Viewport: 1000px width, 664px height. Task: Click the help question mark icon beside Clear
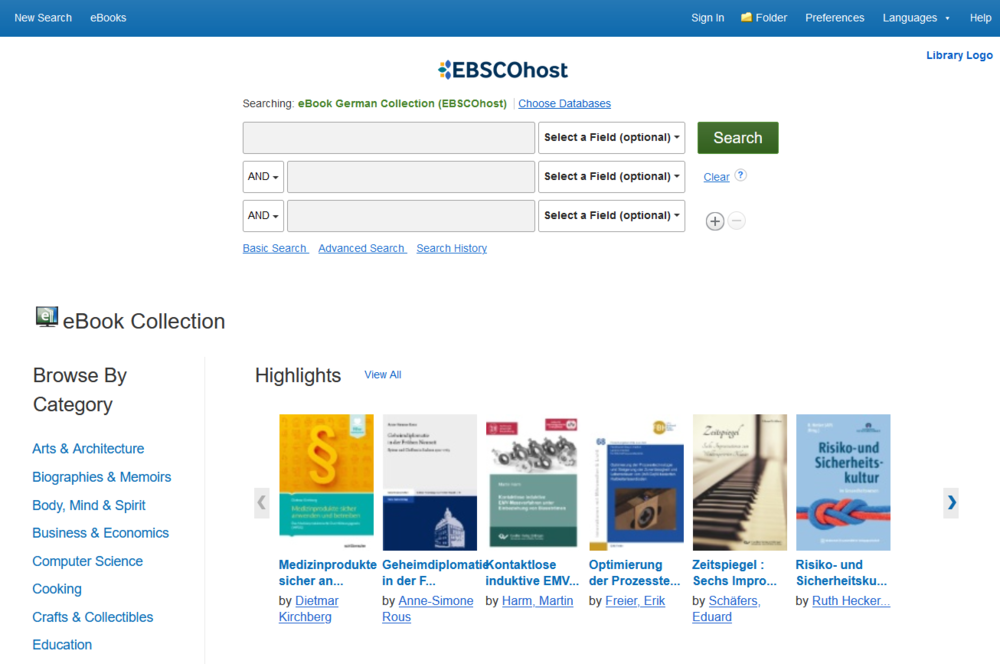[741, 175]
